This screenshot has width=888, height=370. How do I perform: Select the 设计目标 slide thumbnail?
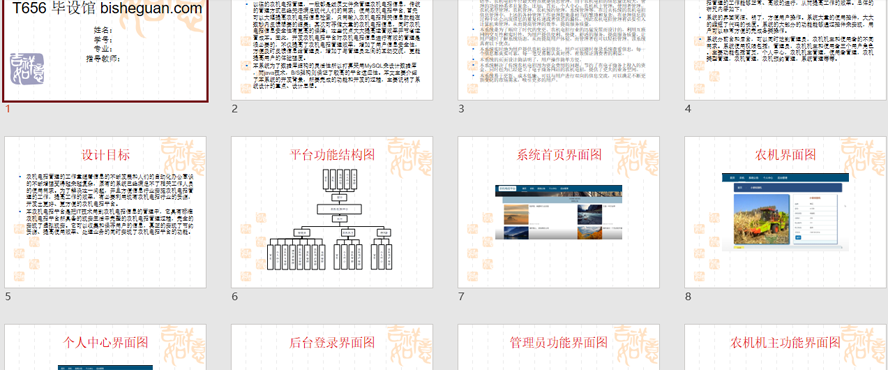105,212
